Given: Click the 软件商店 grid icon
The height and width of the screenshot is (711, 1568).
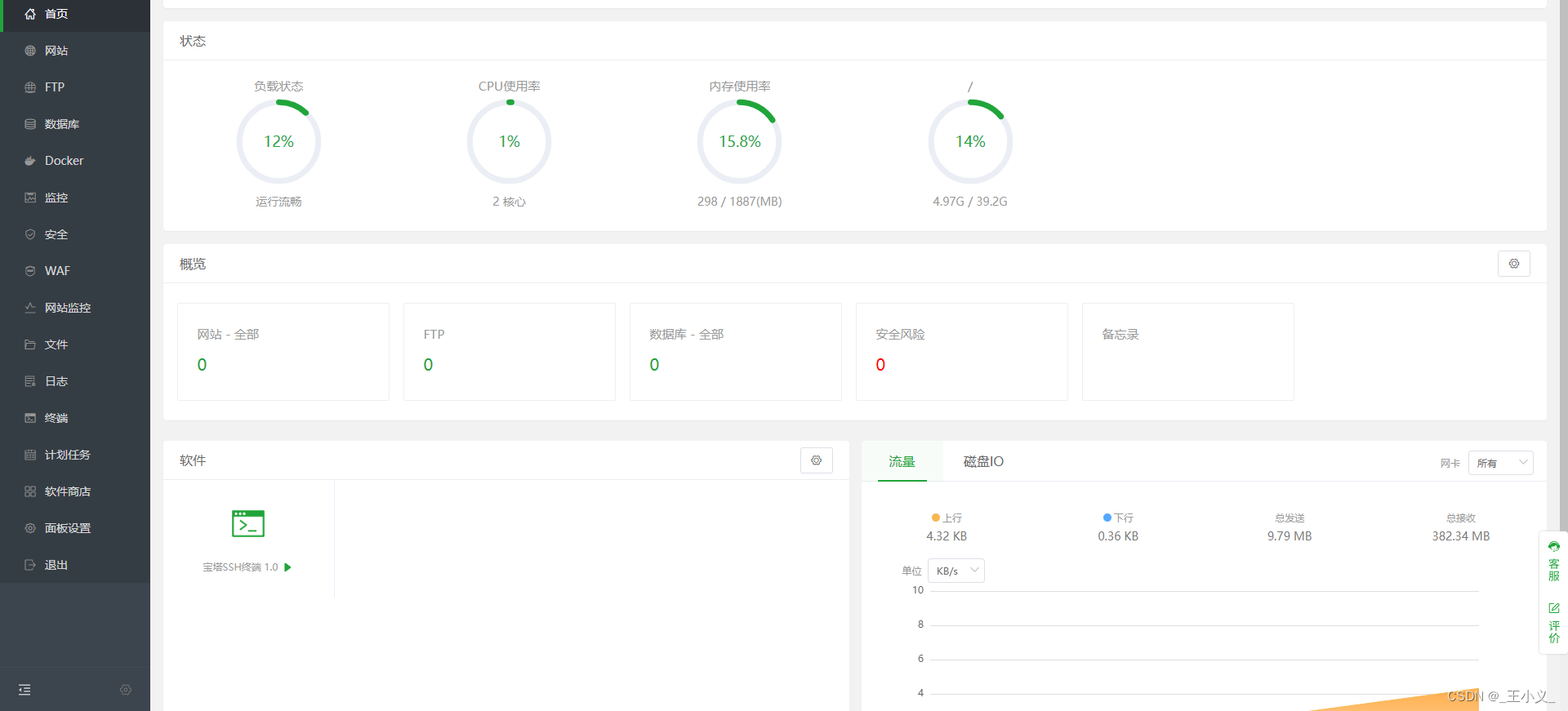Looking at the screenshot, I should (30, 491).
